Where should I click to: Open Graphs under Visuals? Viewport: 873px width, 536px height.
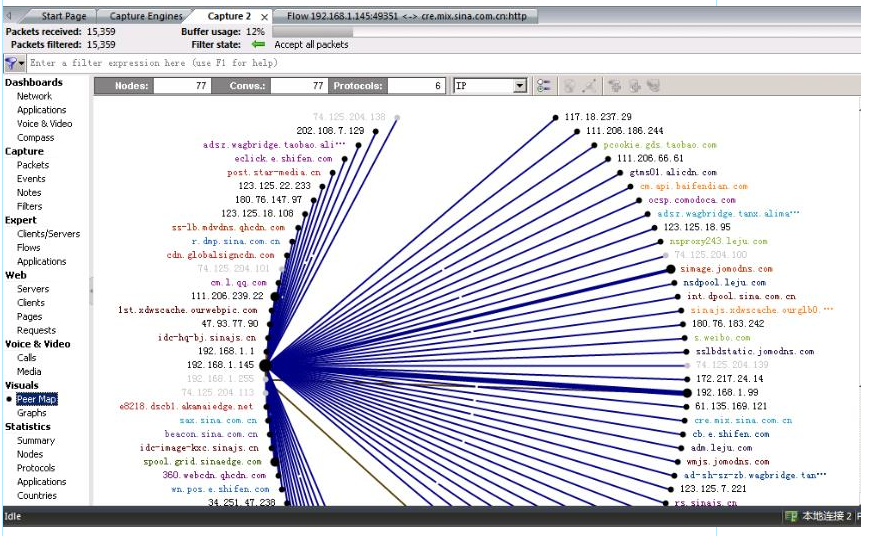[32, 413]
